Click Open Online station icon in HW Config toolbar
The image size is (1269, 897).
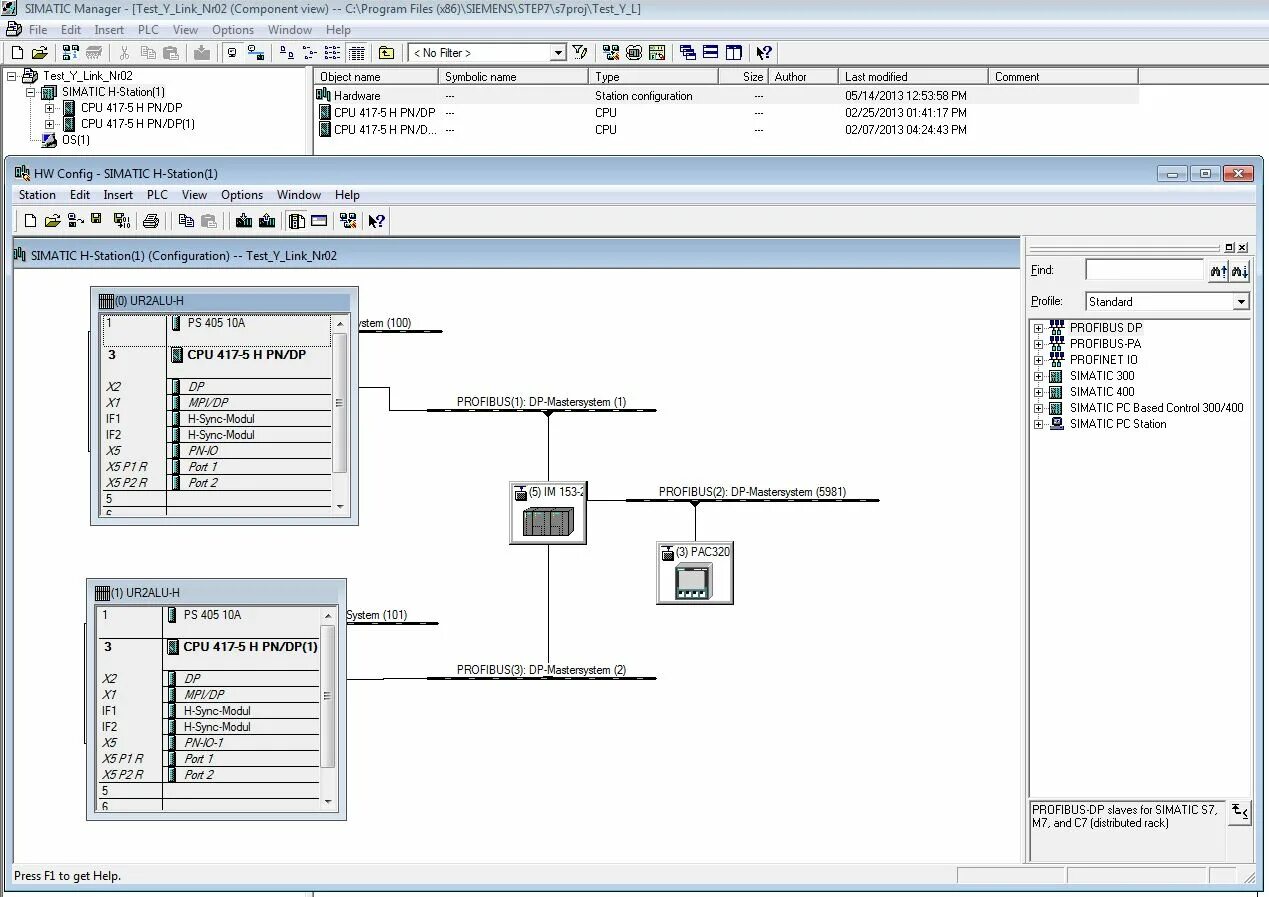(75, 221)
